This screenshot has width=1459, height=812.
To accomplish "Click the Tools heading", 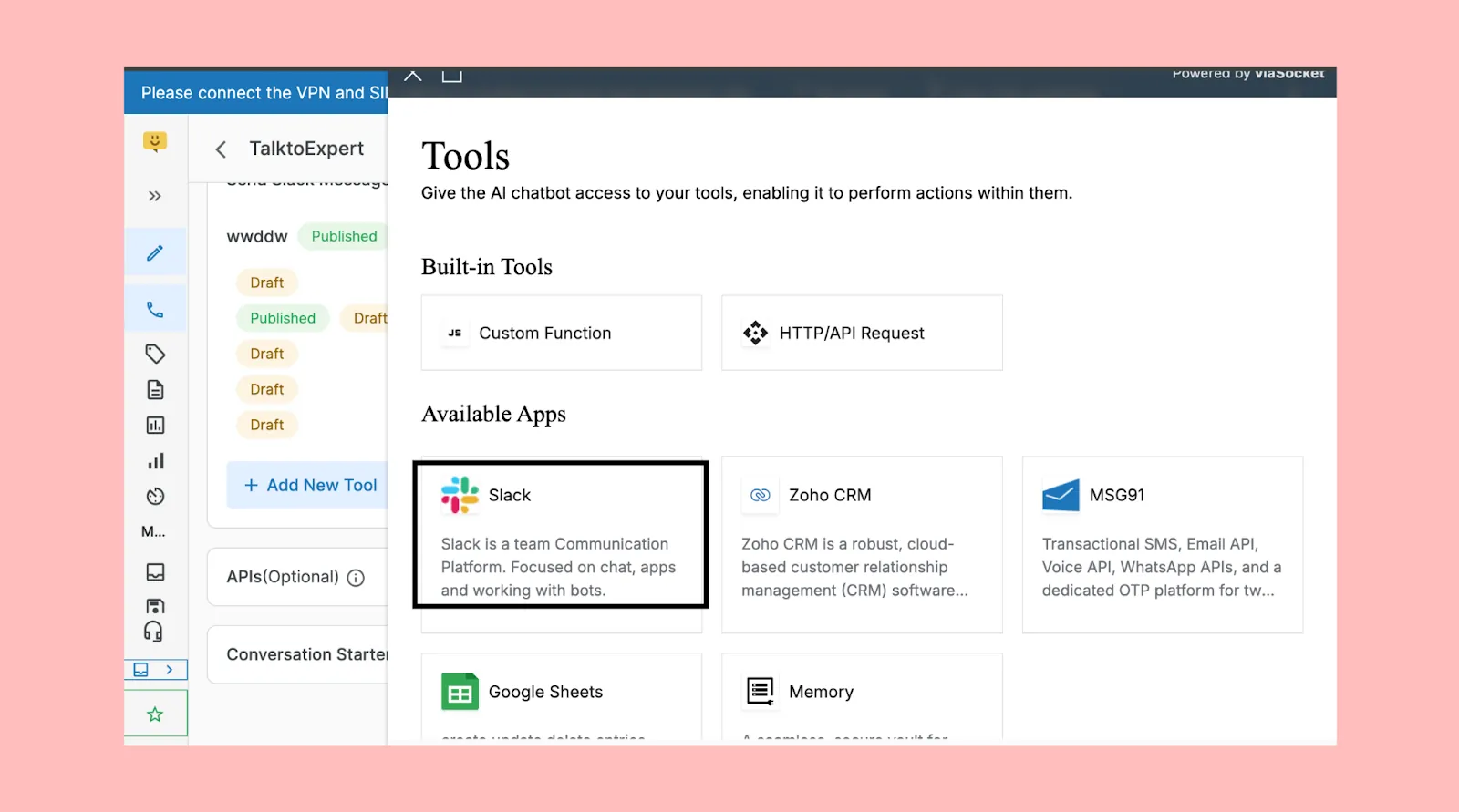I will pyautogui.click(x=465, y=156).
